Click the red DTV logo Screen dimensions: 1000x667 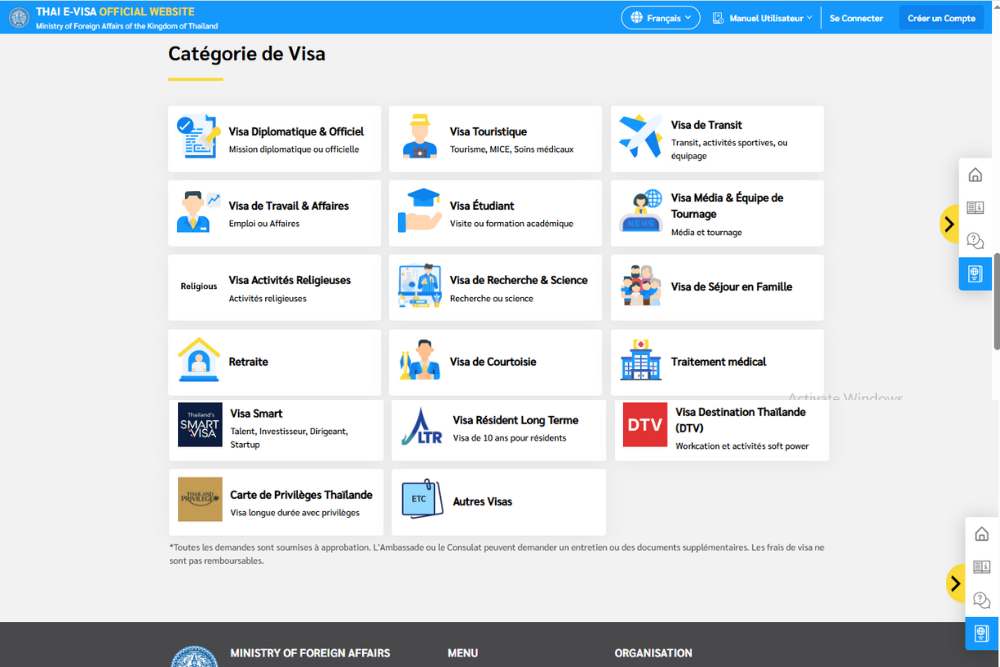[645, 425]
